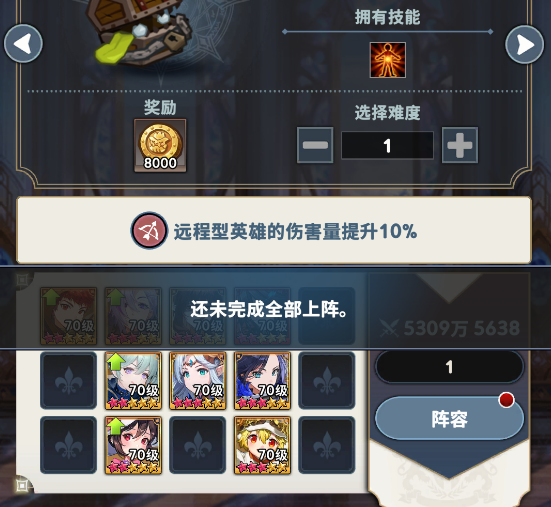This screenshot has height=507, width=551.
Task: Click the difficulty value field showing 1
Action: pyautogui.click(x=387, y=145)
